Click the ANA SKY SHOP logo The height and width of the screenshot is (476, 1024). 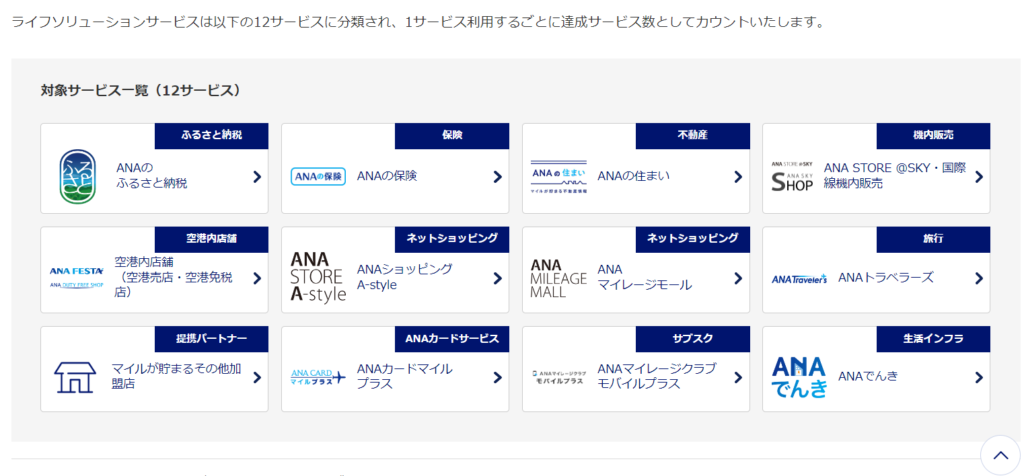792,177
